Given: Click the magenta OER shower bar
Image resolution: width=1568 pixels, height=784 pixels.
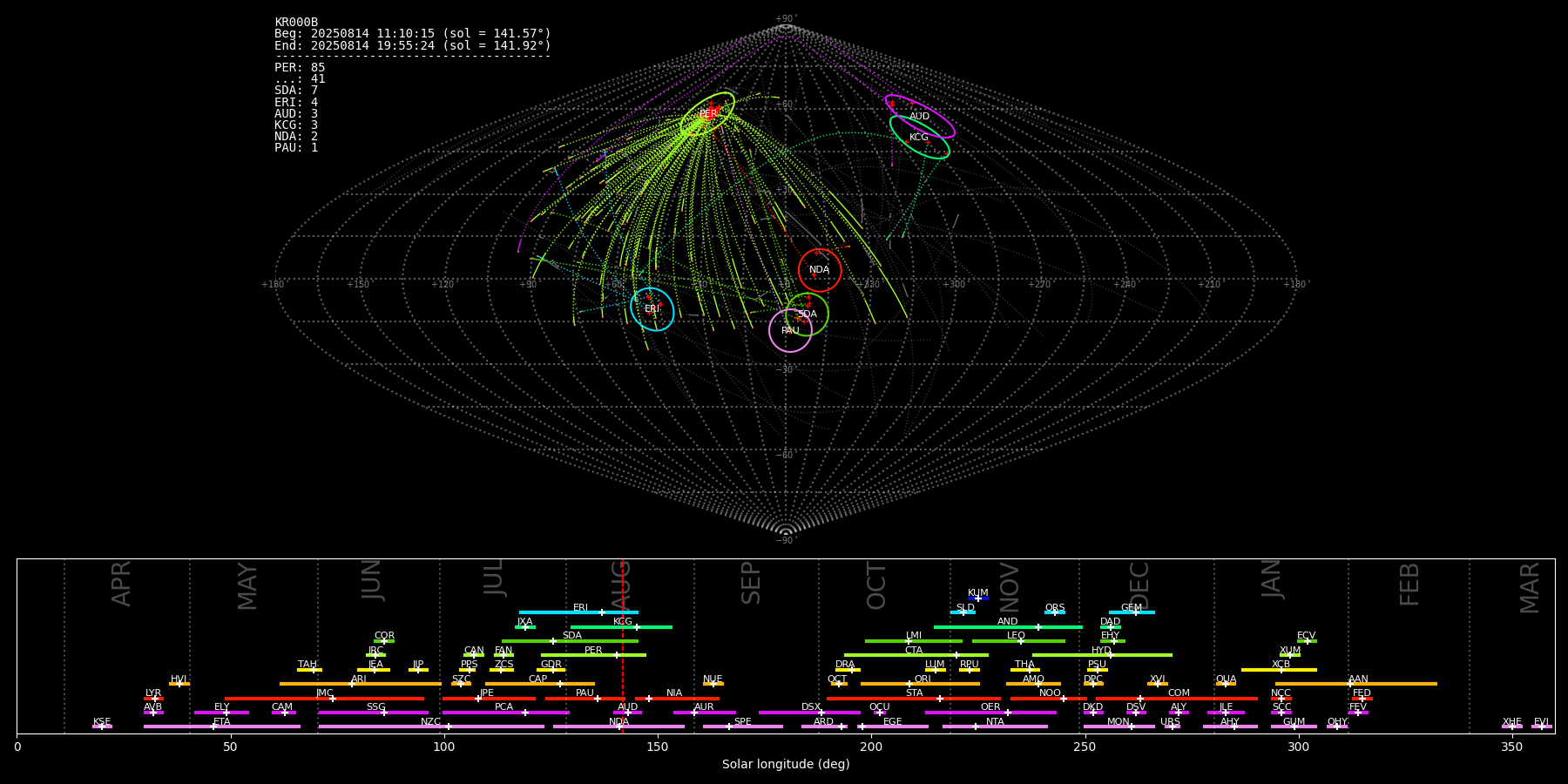Looking at the screenshot, I should point(990,713).
